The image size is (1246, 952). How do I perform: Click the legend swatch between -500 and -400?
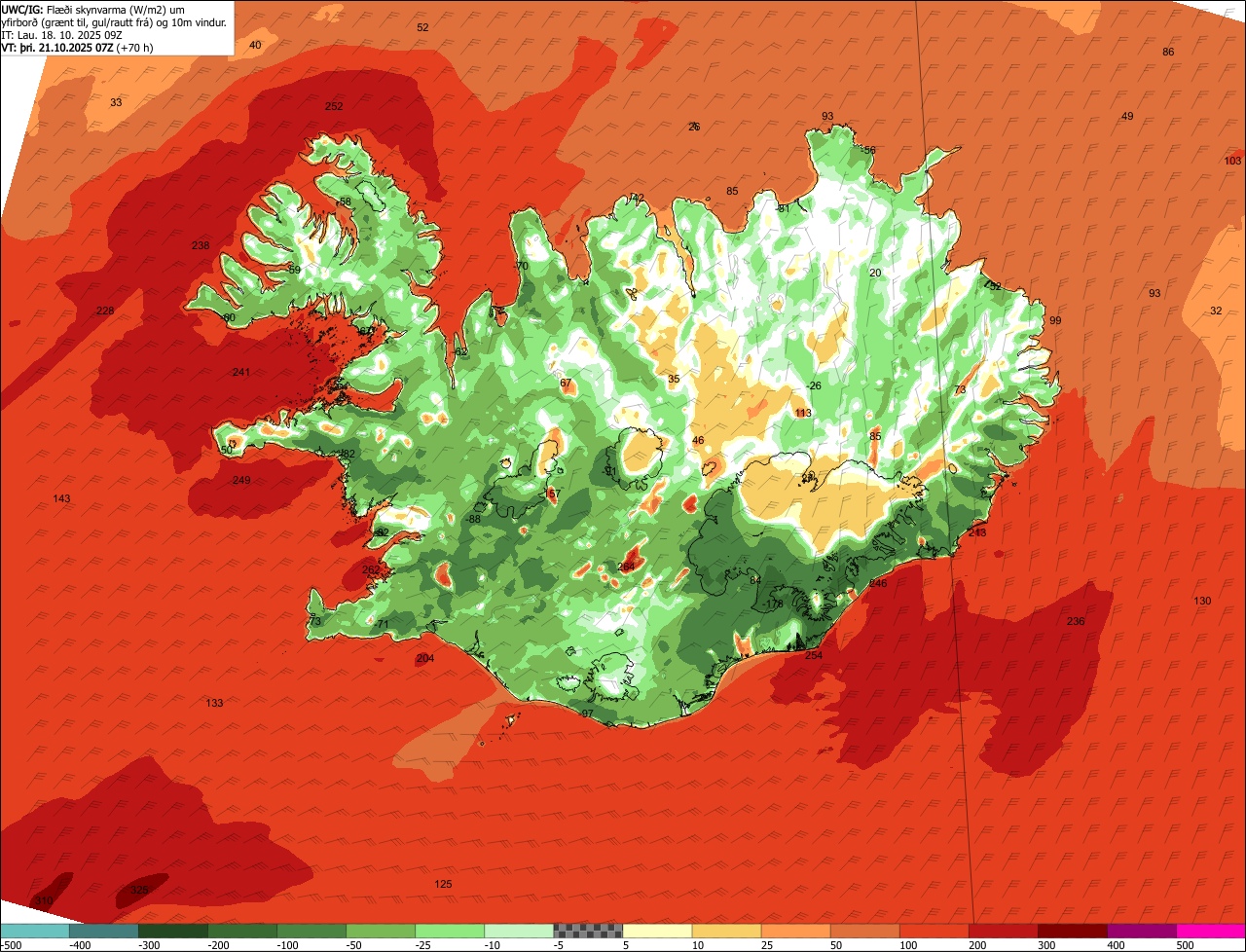coord(34,931)
